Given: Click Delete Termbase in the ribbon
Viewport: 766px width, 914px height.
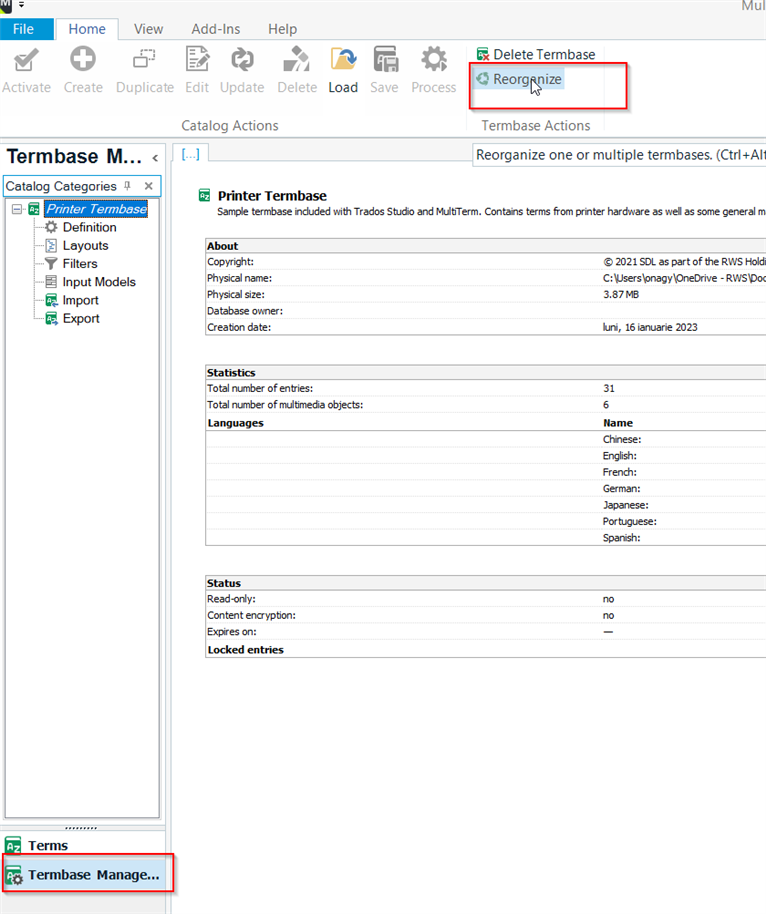Looking at the screenshot, I should [x=536, y=54].
